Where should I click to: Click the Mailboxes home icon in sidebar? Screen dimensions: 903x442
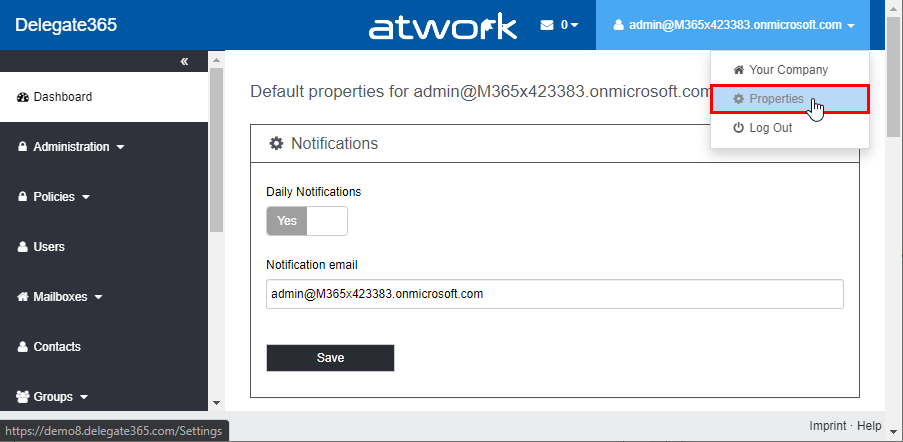[x=23, y=297]
